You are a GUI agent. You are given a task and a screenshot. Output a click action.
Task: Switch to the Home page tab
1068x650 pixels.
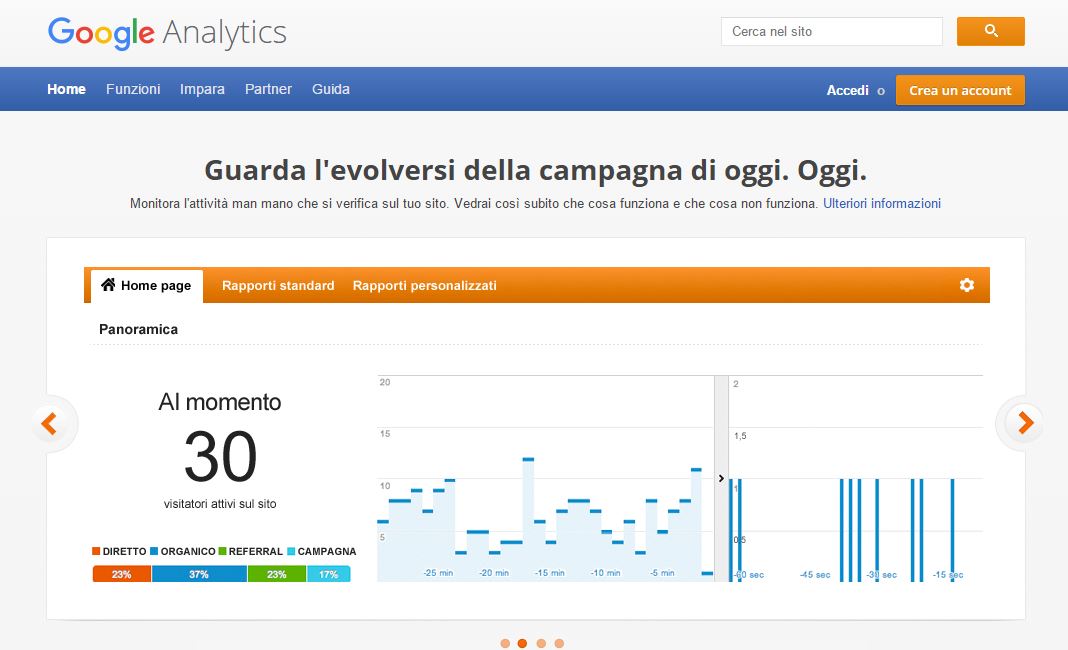tap(146, 285)
